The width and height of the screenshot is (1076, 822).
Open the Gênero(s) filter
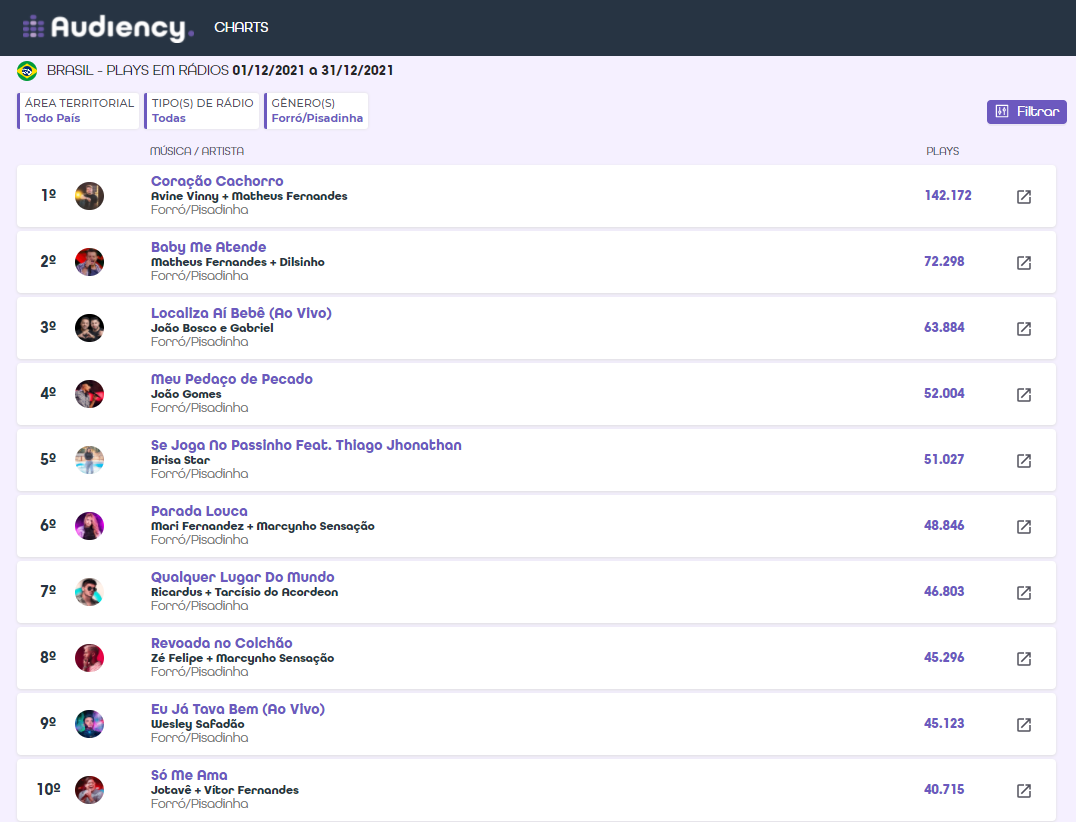pos(316,110)
